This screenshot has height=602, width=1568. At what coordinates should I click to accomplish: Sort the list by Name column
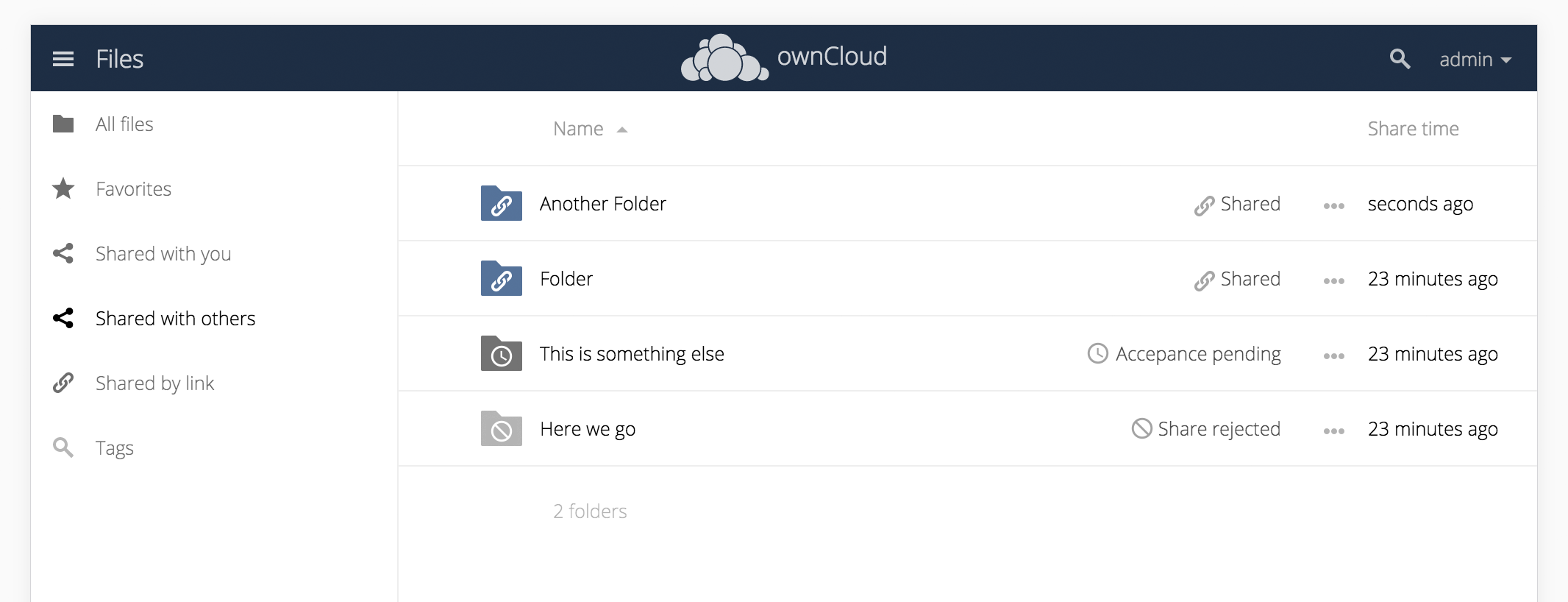[578, 129]
